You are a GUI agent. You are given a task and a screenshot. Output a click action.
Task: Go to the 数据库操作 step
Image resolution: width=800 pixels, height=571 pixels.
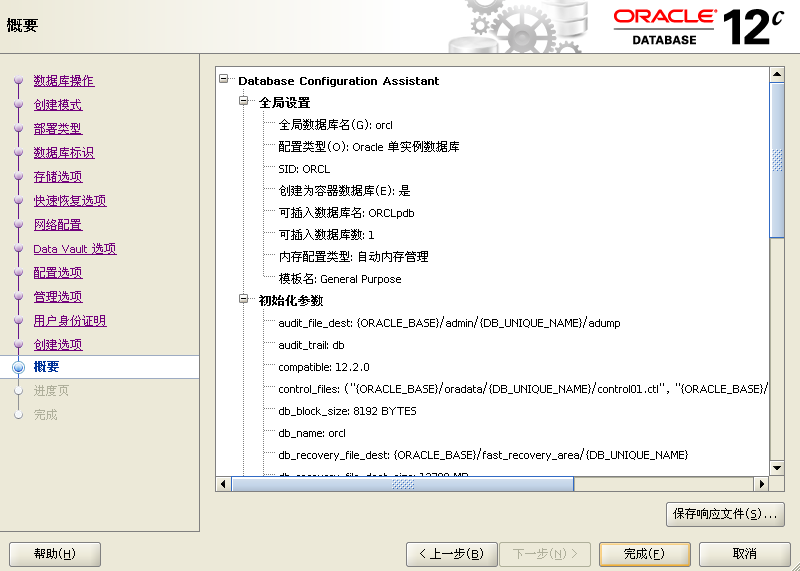[x=64, y=81]
